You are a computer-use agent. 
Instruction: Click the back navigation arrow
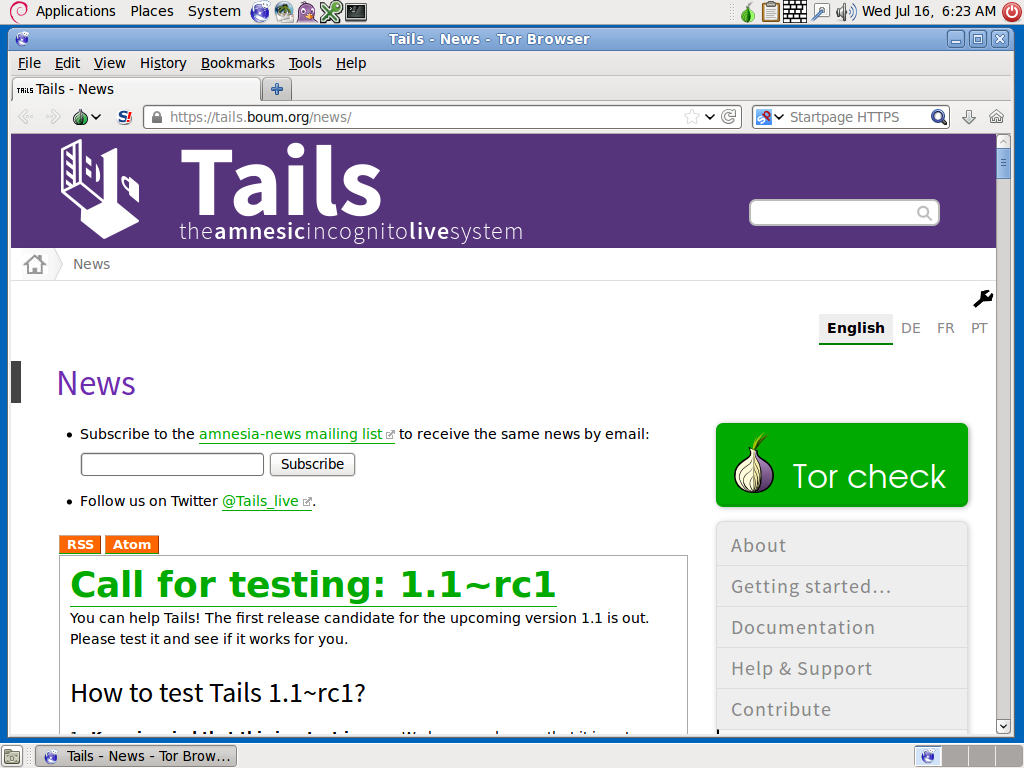(x=26, y=117)
